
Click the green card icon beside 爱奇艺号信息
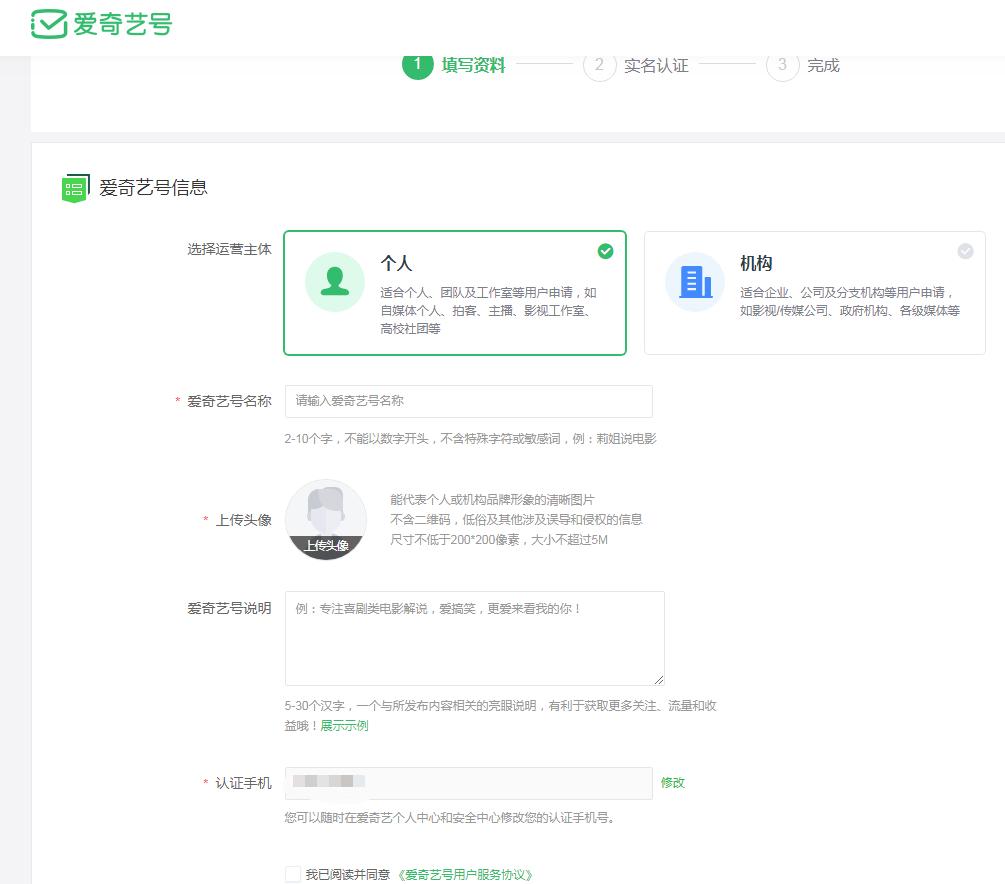tap(73, 187)
